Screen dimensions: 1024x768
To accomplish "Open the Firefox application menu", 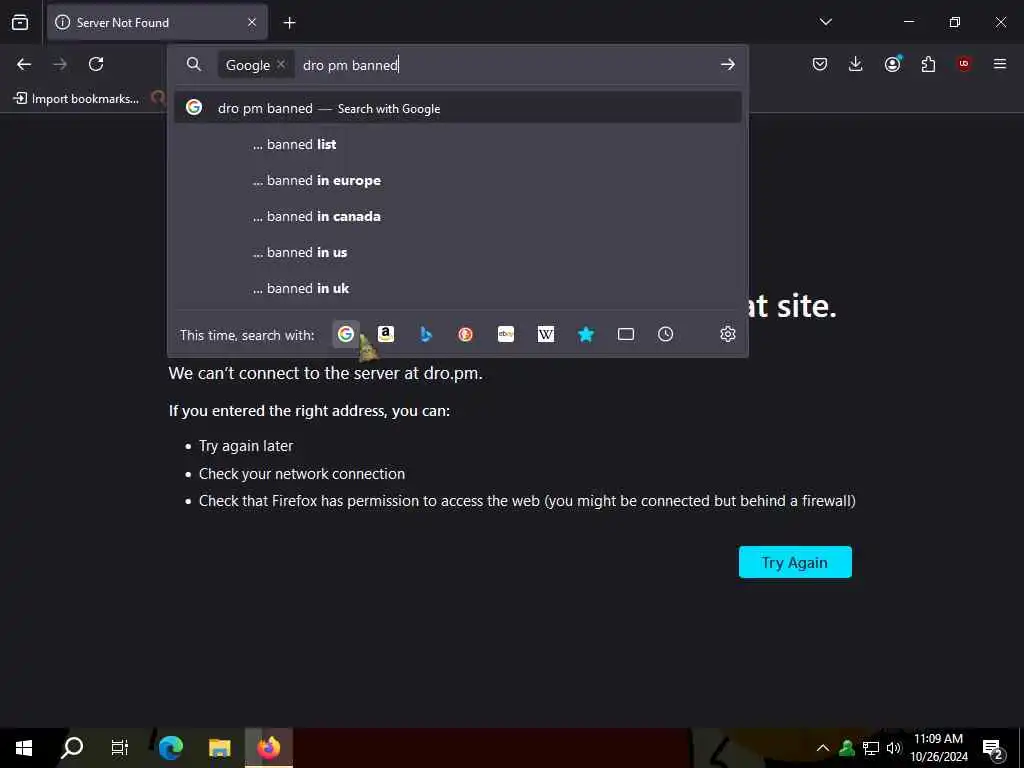I will click(1000, 64).
